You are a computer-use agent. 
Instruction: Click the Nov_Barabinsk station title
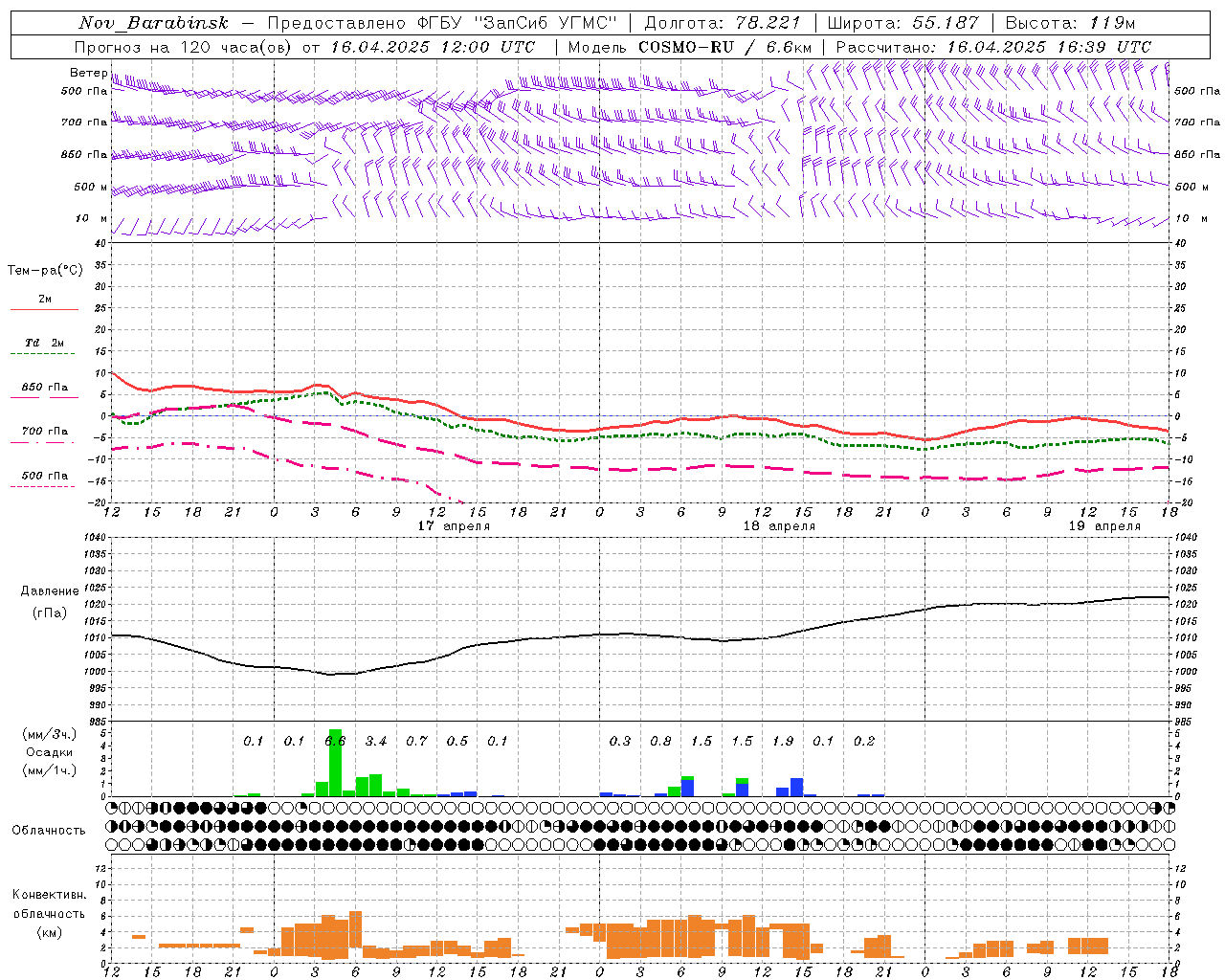[x=153, y=23]
